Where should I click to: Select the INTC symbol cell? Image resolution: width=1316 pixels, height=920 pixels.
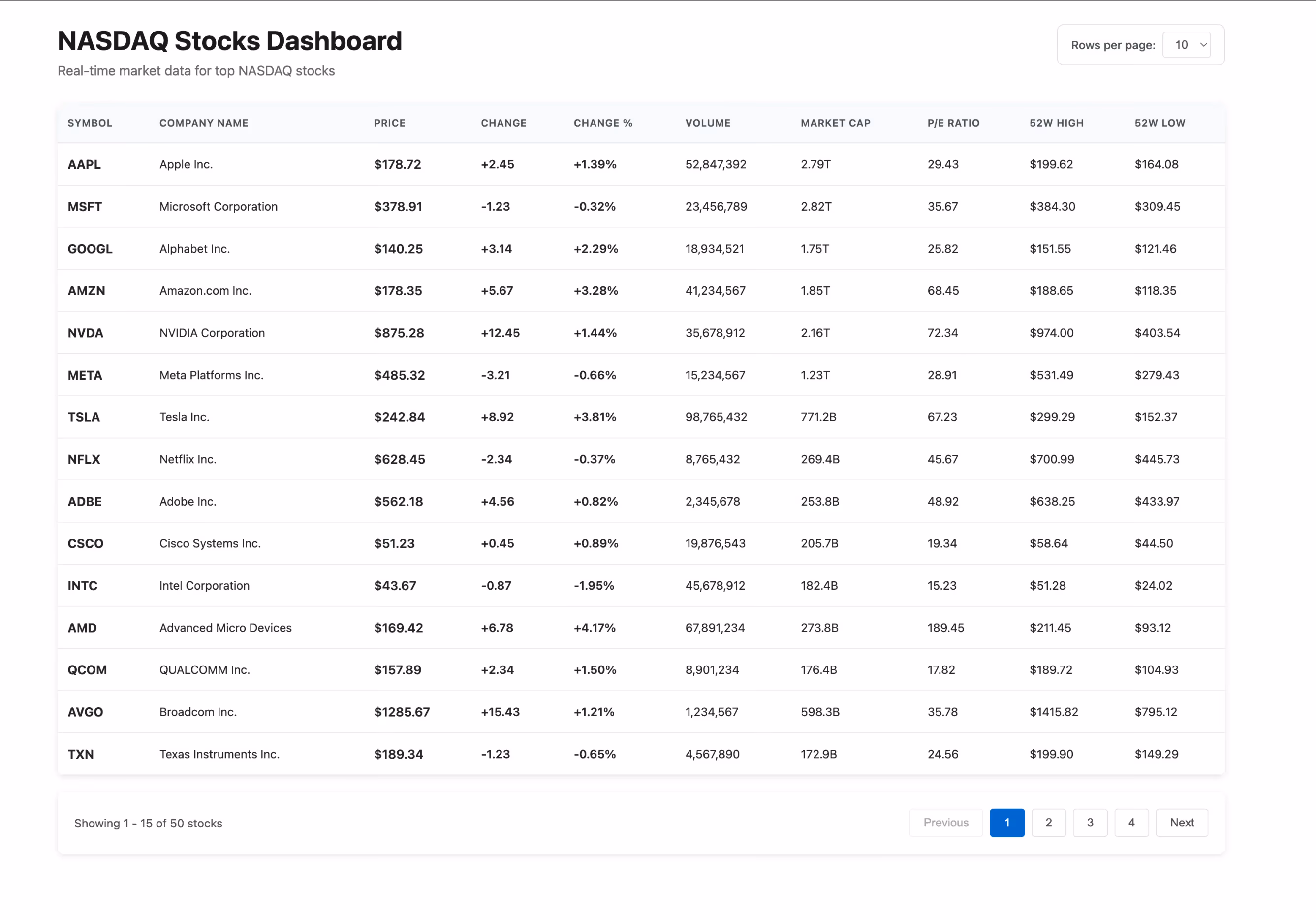(x=83, y=586)
